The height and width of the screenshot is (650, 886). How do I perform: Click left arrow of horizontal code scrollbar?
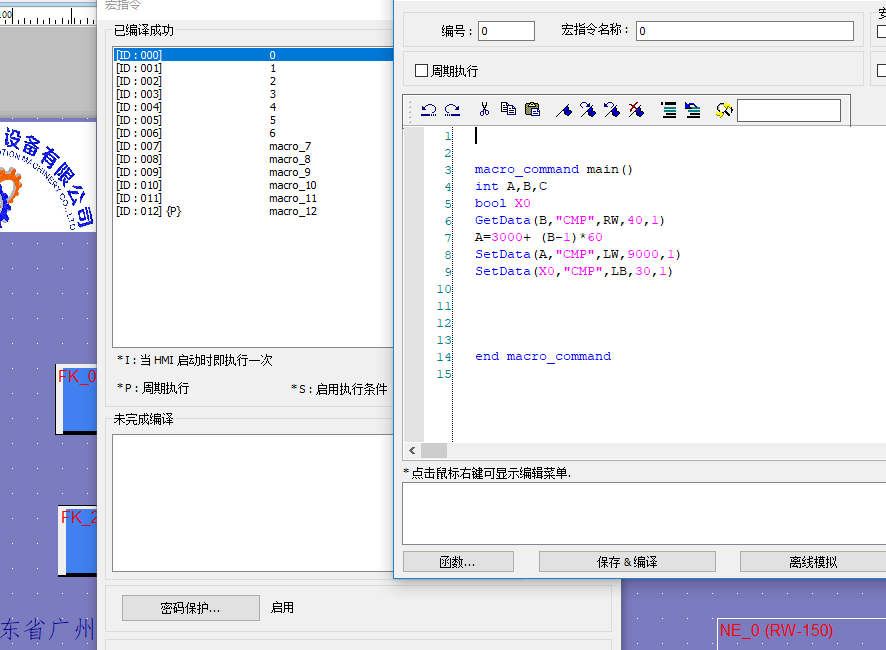(411, 451)
